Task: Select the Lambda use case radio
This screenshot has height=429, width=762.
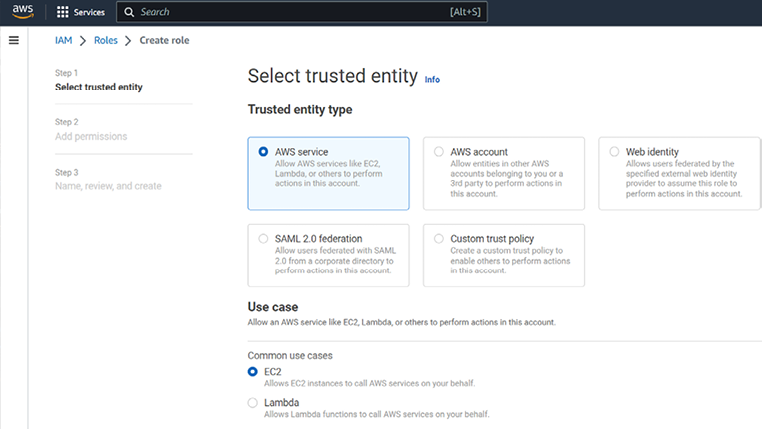Action: [252, 403]
